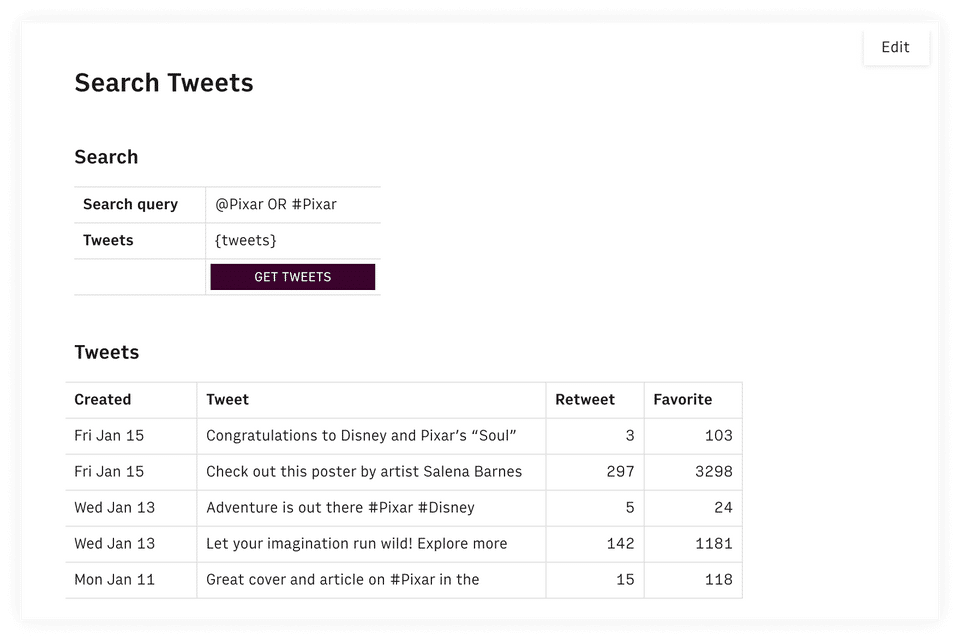Screen dimensions: 960x640
Task: Select the {tweets} value cell
Action: pyautogui.click(x=292, y=241)
